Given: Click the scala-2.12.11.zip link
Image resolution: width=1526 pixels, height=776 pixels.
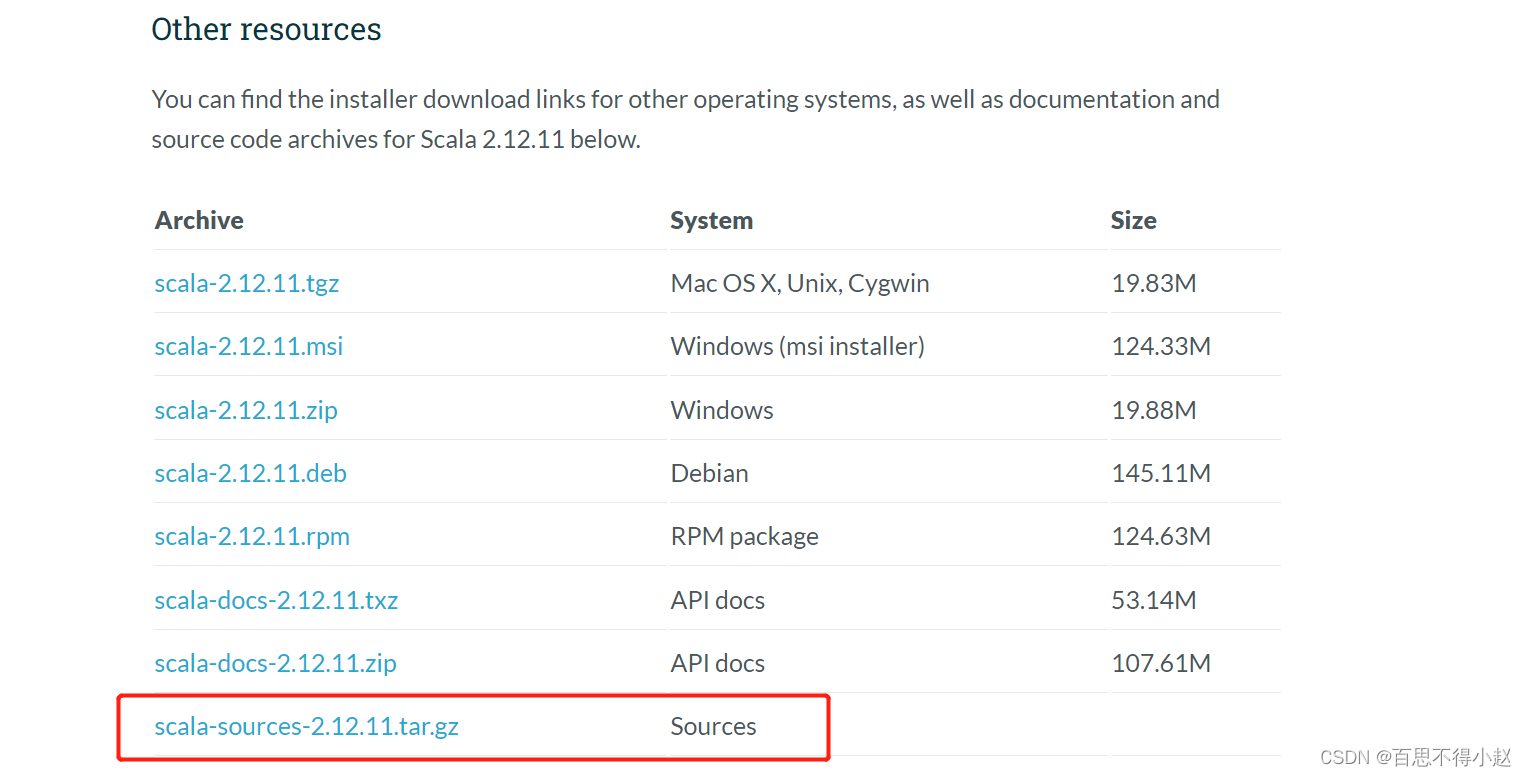Looking at the screenshot, I should click(x=246, y=410).
